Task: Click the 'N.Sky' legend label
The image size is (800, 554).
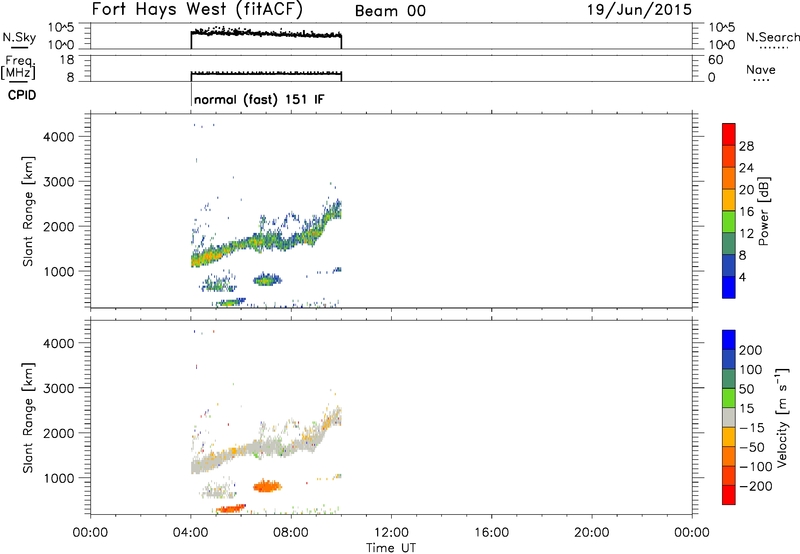Action: click(19, 38)
